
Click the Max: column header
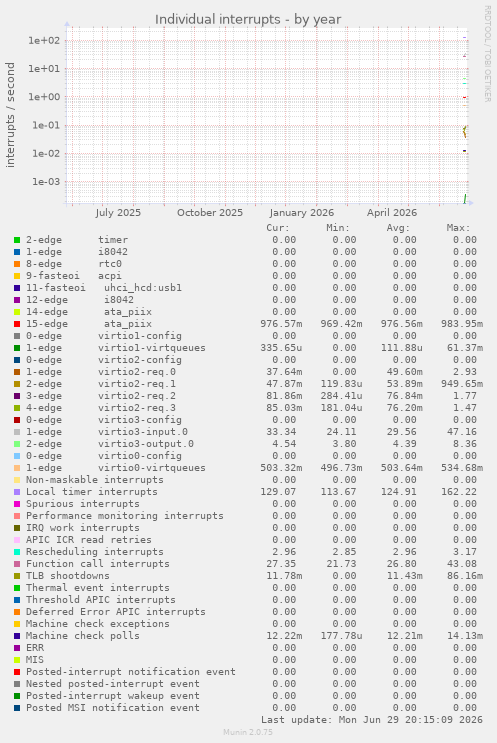click(x=458, y=228)
